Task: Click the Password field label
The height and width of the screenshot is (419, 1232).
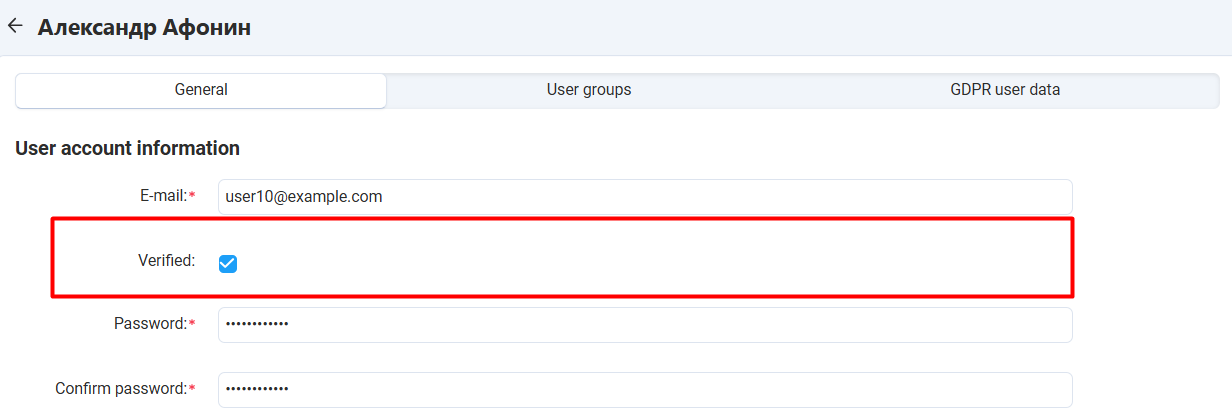Action: pos(150,324)
